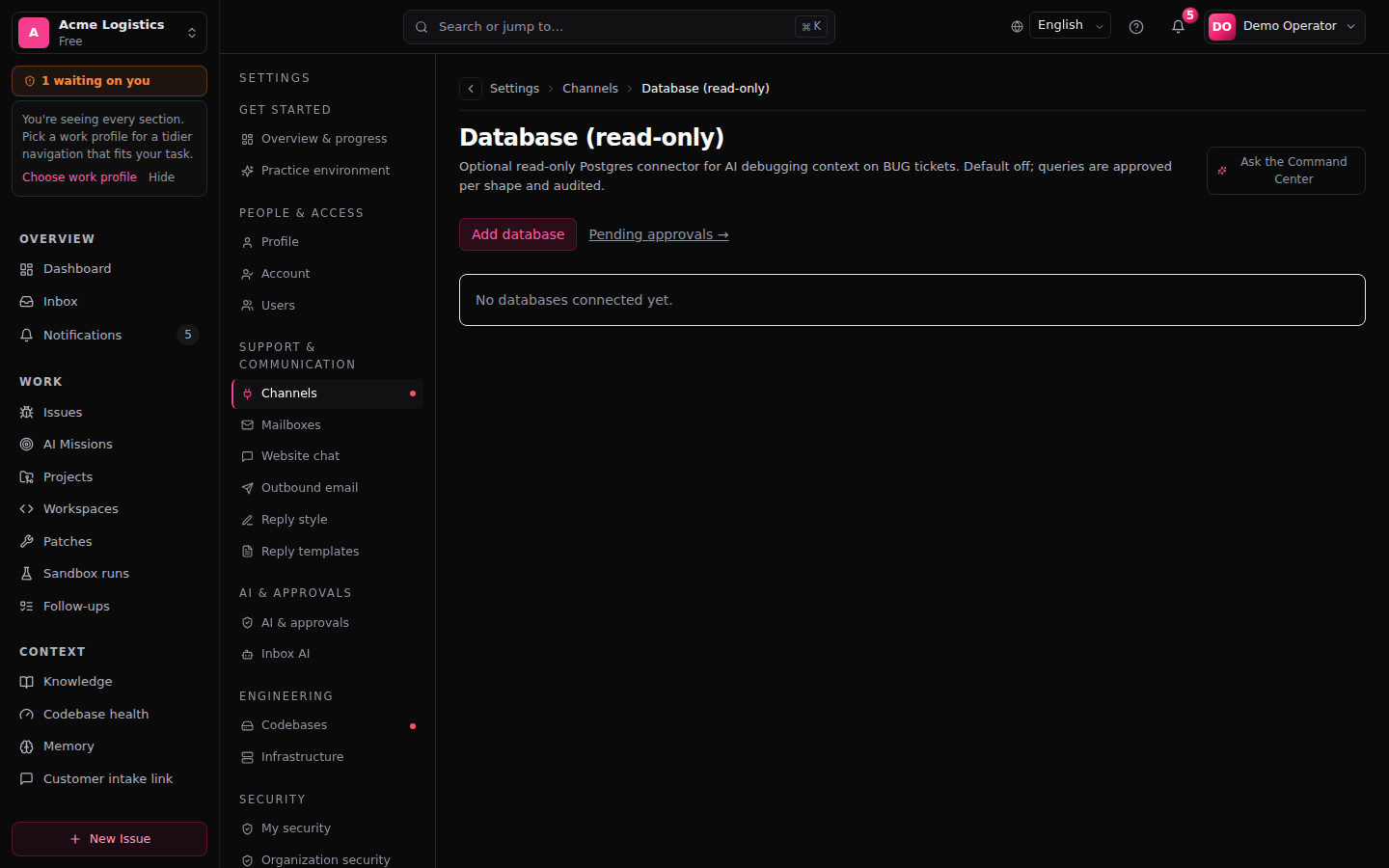Image resolution: width=1389 pixels, height=868 pixels.
Task: Open AI & approvals settings
Action: click(327, 623)
